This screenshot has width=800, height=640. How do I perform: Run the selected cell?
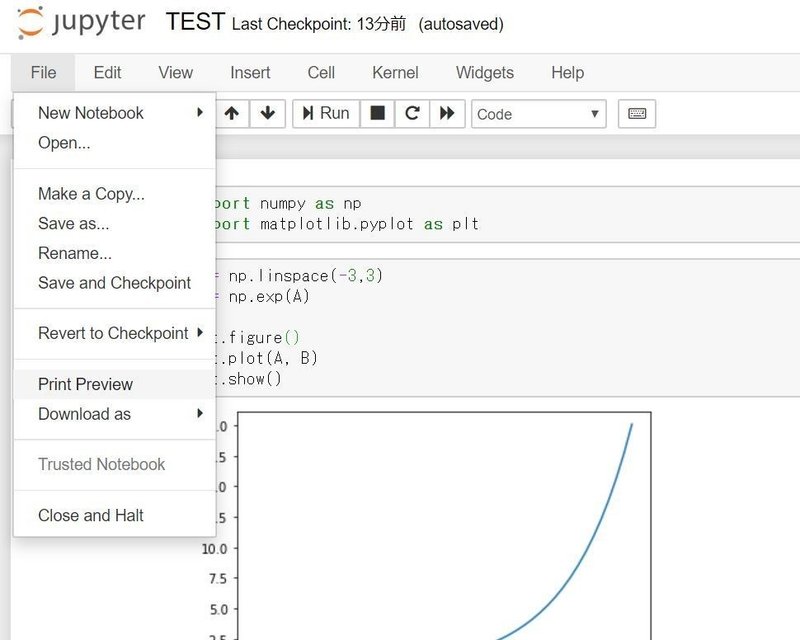(326, 113)
